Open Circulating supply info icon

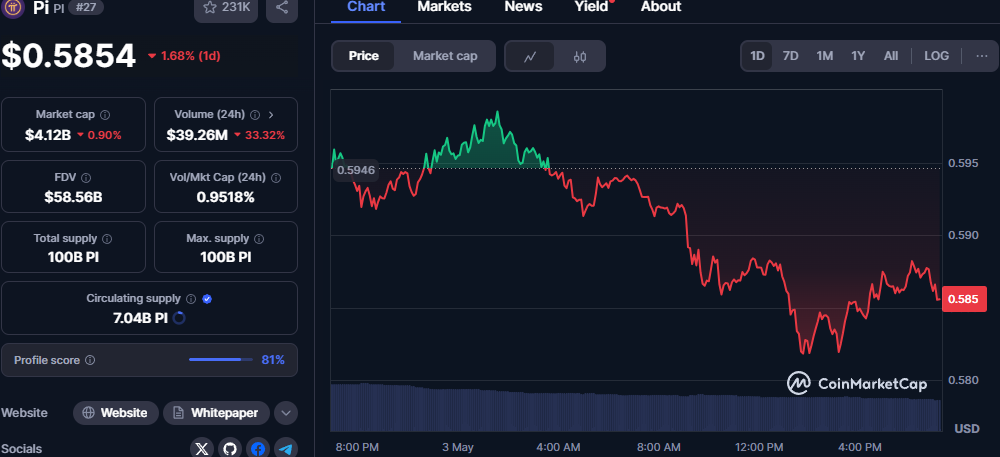click(191, 298)
